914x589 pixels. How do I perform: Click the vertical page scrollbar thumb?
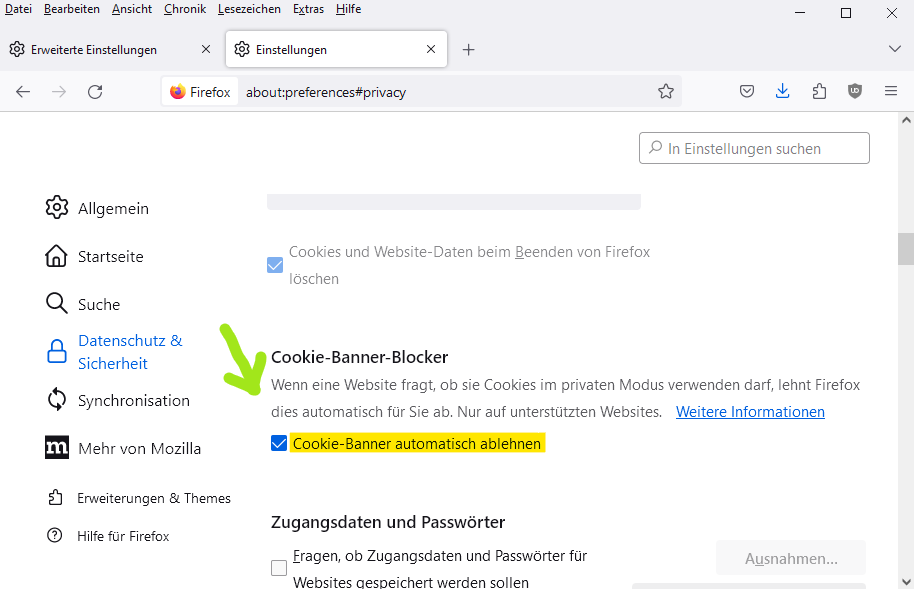tap(905, 247)
